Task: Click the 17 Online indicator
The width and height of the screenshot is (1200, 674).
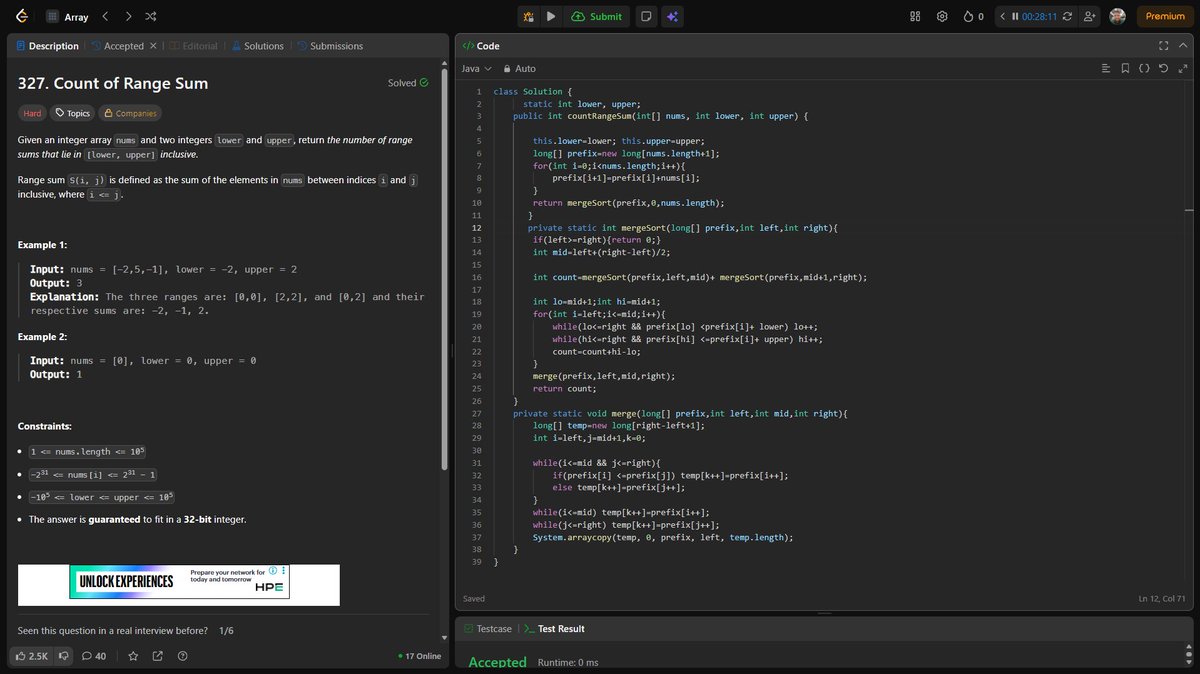Action: (x=419, y=656)
